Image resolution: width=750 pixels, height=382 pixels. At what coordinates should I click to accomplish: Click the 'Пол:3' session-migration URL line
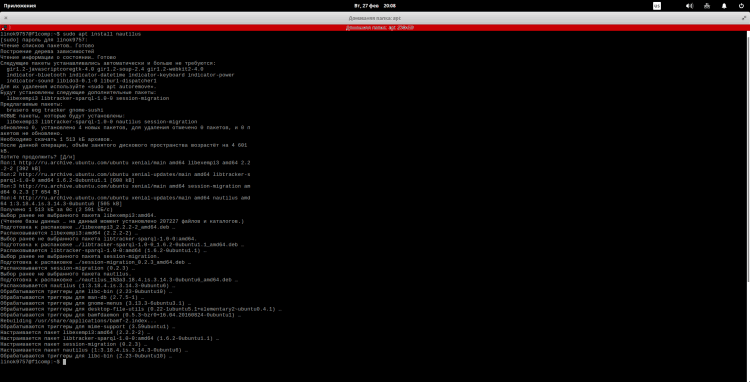point(125,186)
